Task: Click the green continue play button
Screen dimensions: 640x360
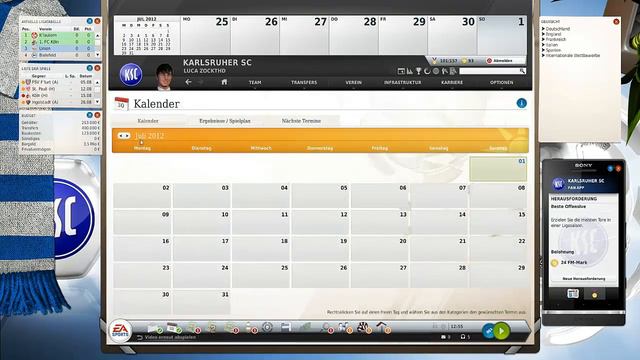Action: pyautogui.click(x=502, y=331)
